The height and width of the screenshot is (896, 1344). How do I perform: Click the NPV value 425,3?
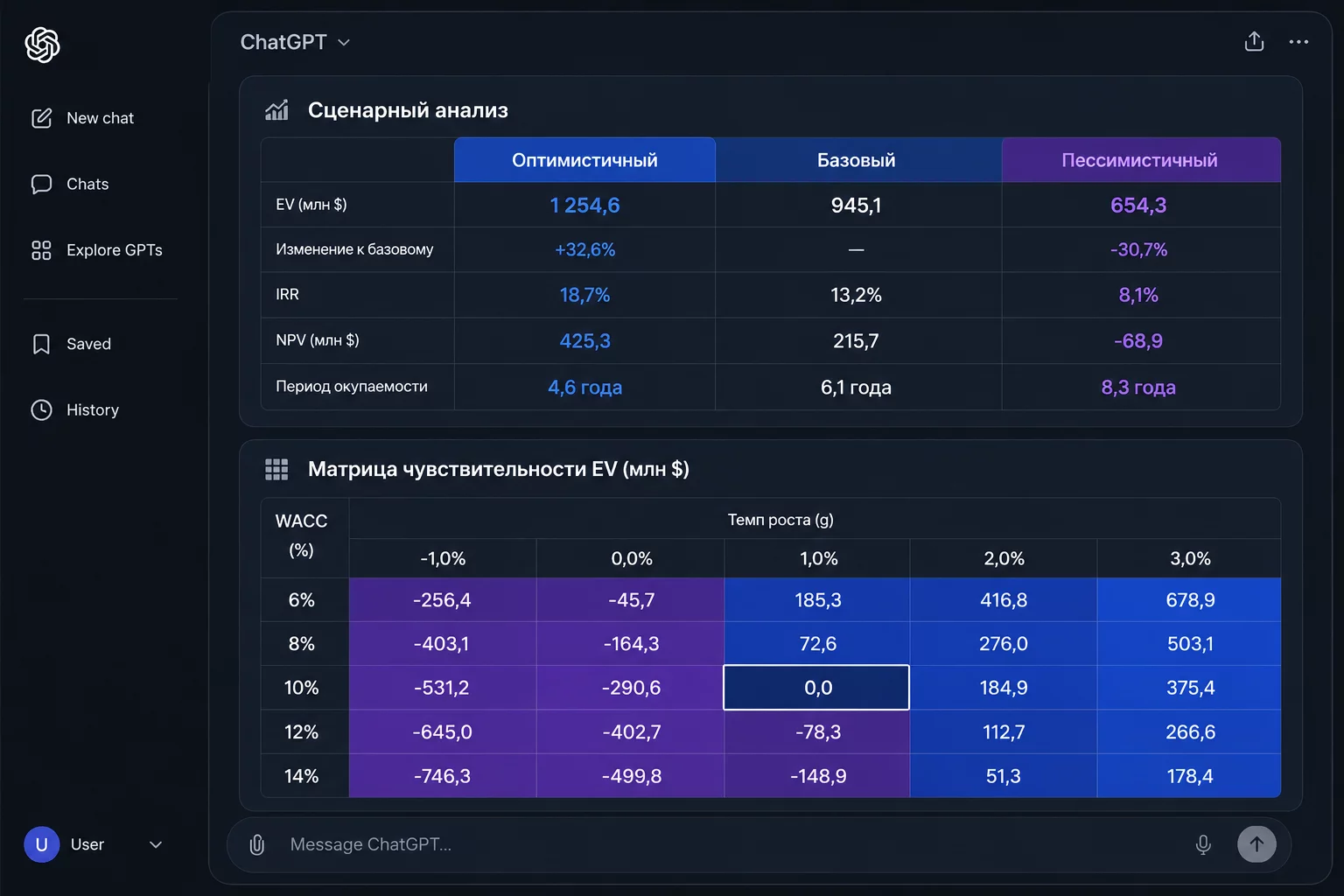point(584,341)
